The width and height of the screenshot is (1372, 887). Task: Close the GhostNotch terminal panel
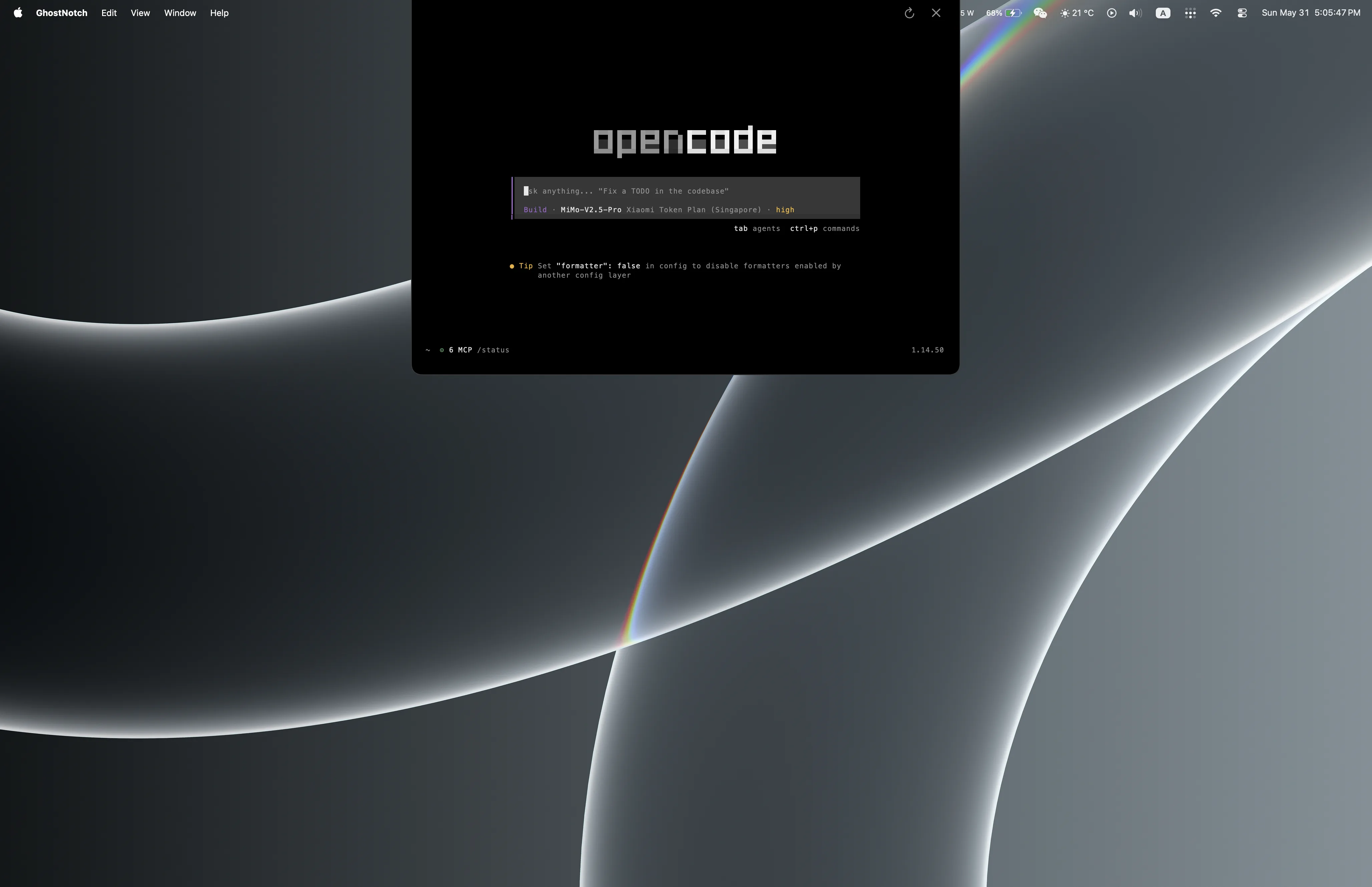(x=936, y=13)
